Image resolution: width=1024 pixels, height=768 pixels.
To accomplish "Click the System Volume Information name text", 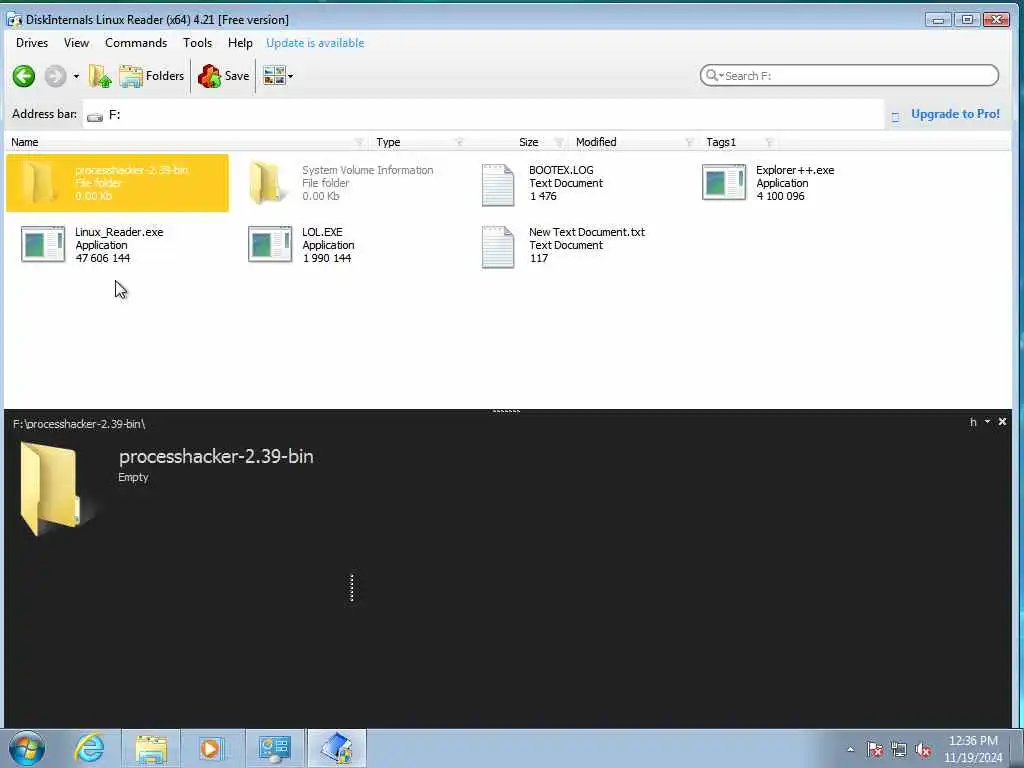I will pyautogui.click(x=368, y=170).
